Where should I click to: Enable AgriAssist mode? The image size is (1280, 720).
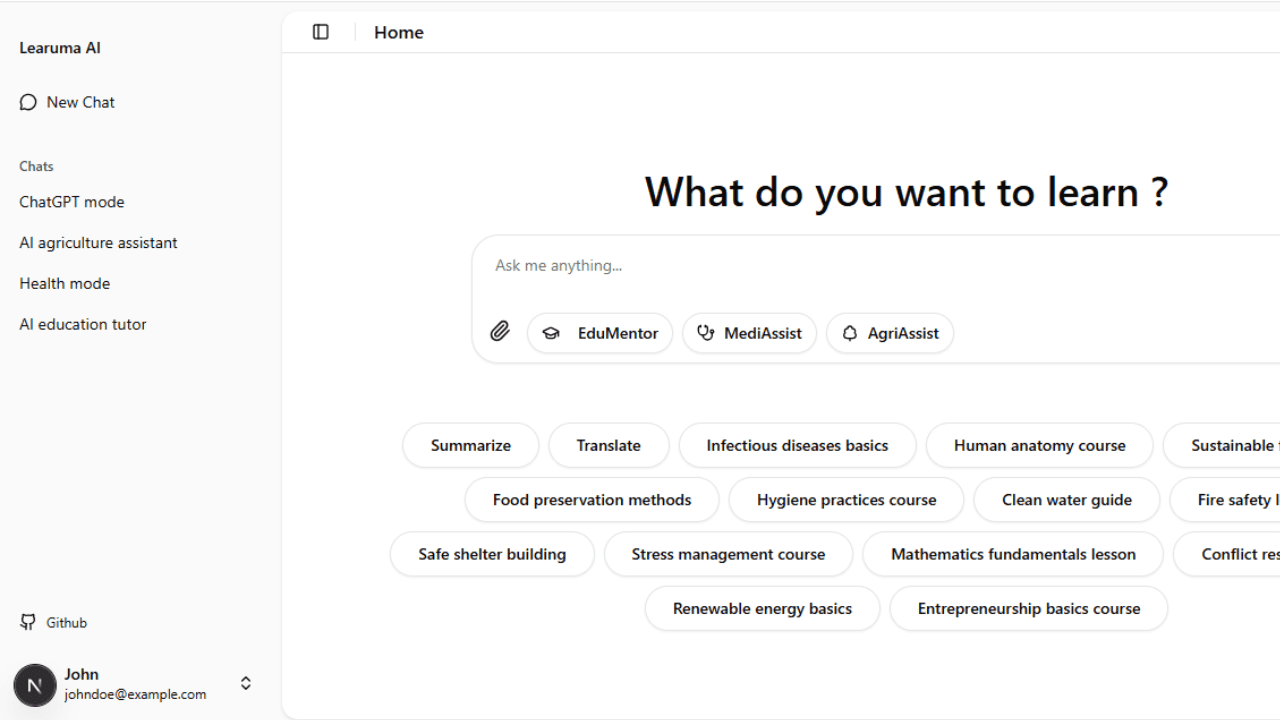pyautogui.click(x=889, y=333)
